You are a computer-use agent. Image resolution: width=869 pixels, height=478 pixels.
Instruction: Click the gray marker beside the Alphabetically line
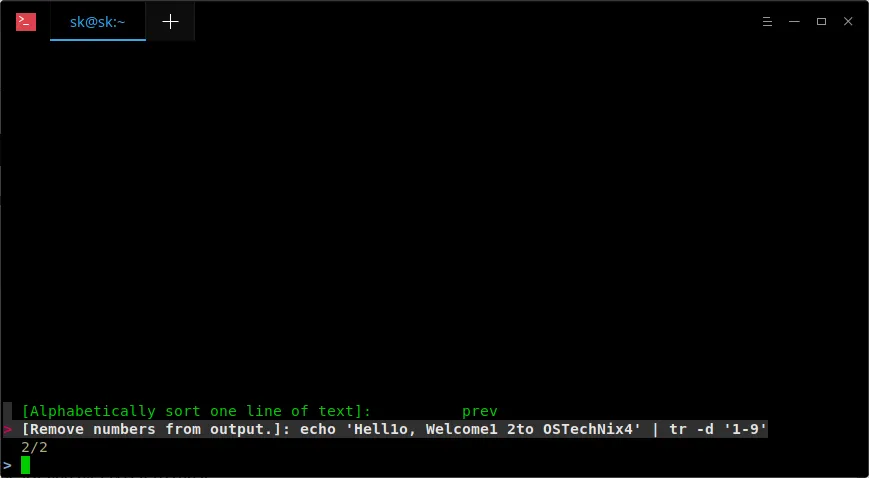tap(7, 411)
